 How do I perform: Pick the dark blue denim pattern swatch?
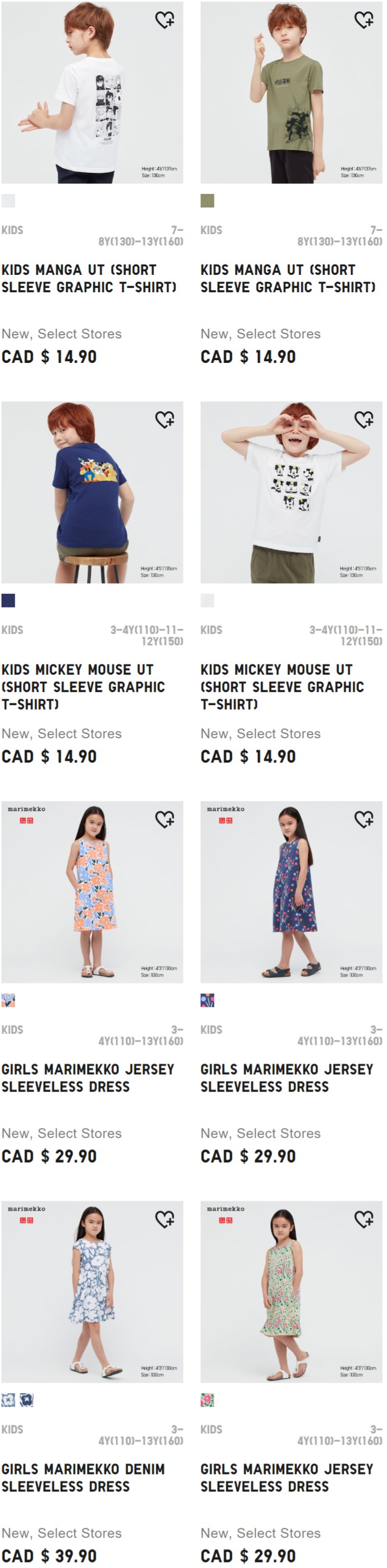27,1400
